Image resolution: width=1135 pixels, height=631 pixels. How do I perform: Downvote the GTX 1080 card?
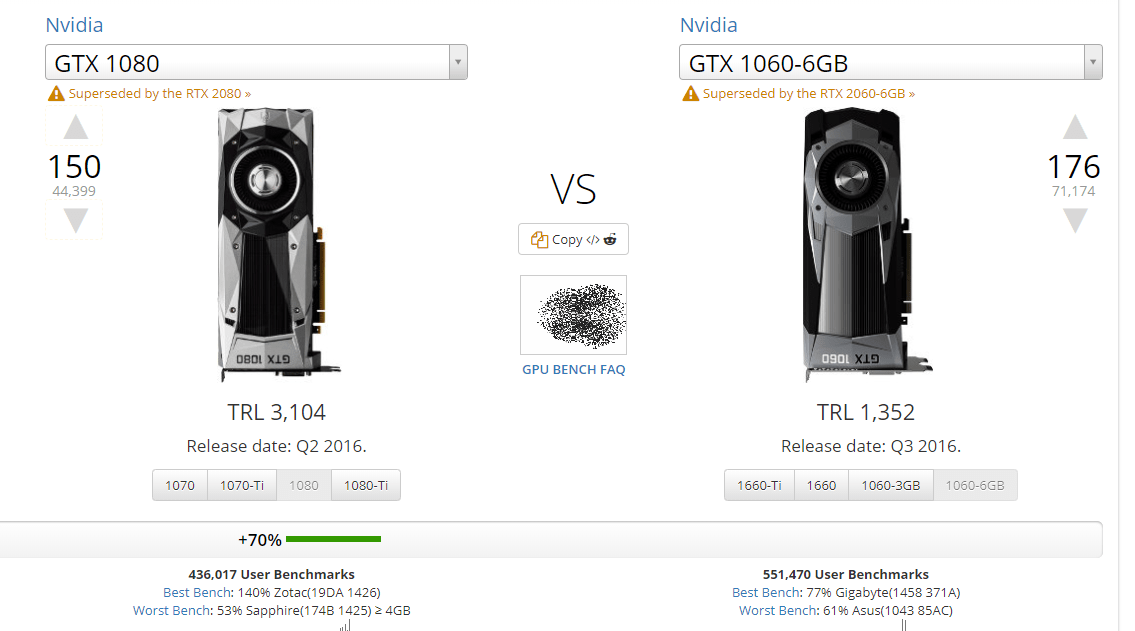[x=76, y=220]
